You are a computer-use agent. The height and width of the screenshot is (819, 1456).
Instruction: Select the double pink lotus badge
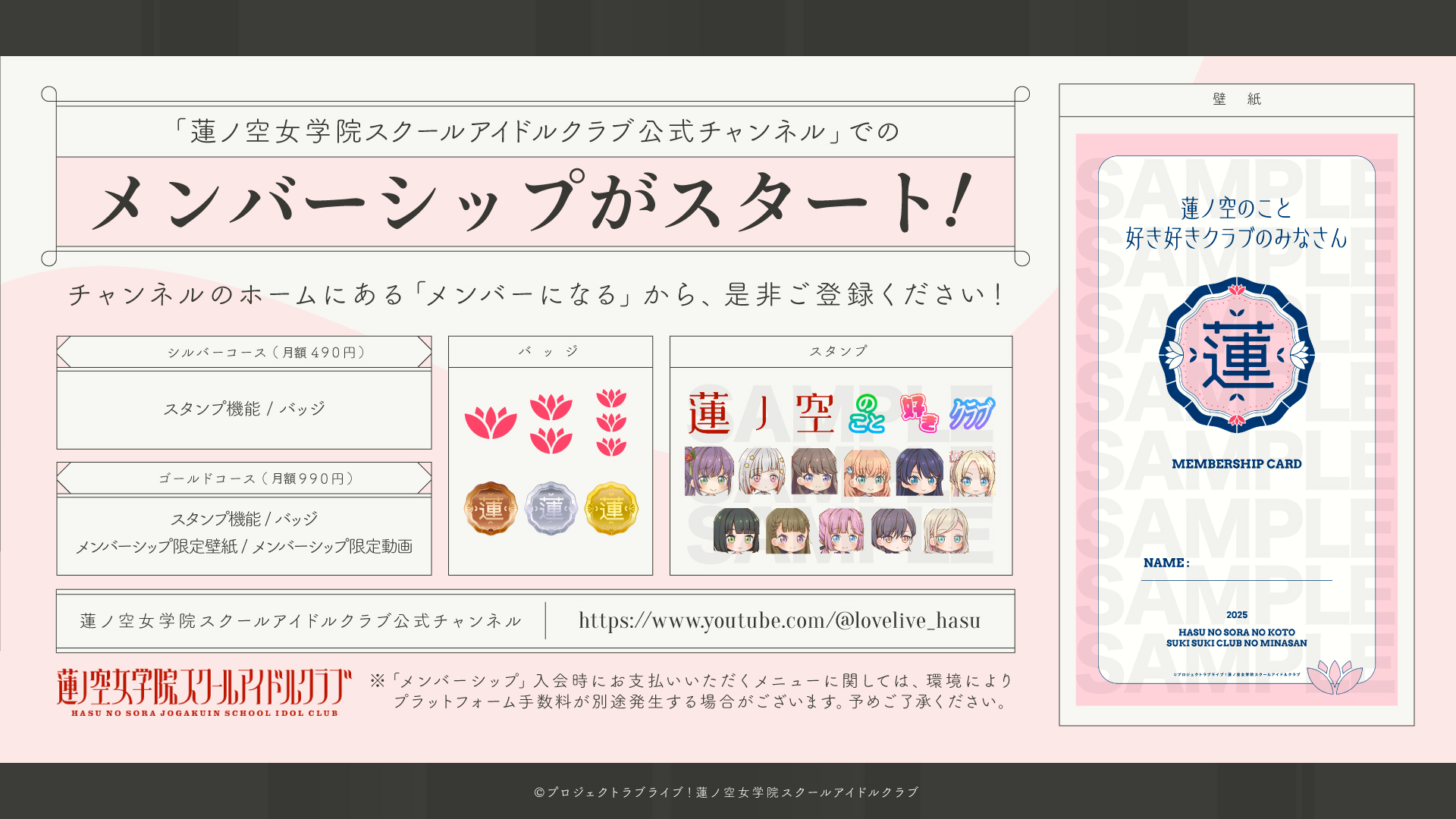(x=551, y=423)
